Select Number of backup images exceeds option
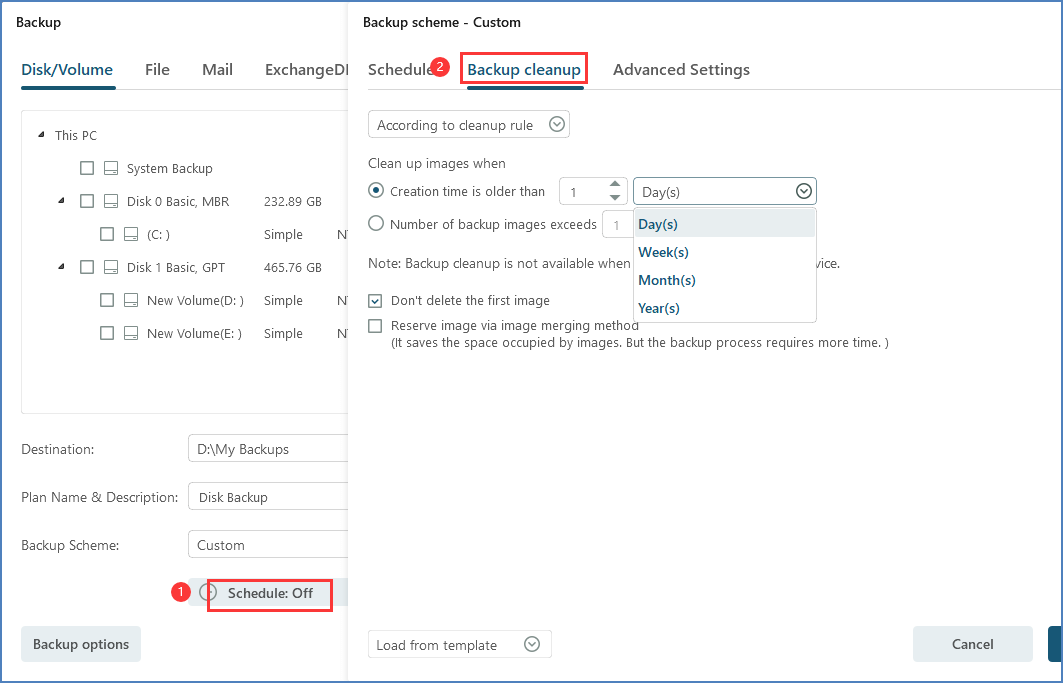 [x=376, y=225]
